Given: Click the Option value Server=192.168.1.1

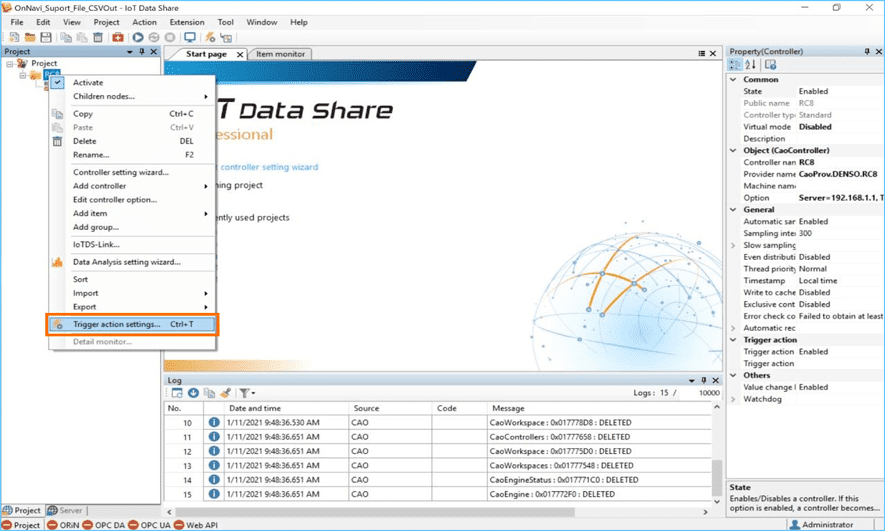Looking at the screenshot, I should tap(840, 198).
